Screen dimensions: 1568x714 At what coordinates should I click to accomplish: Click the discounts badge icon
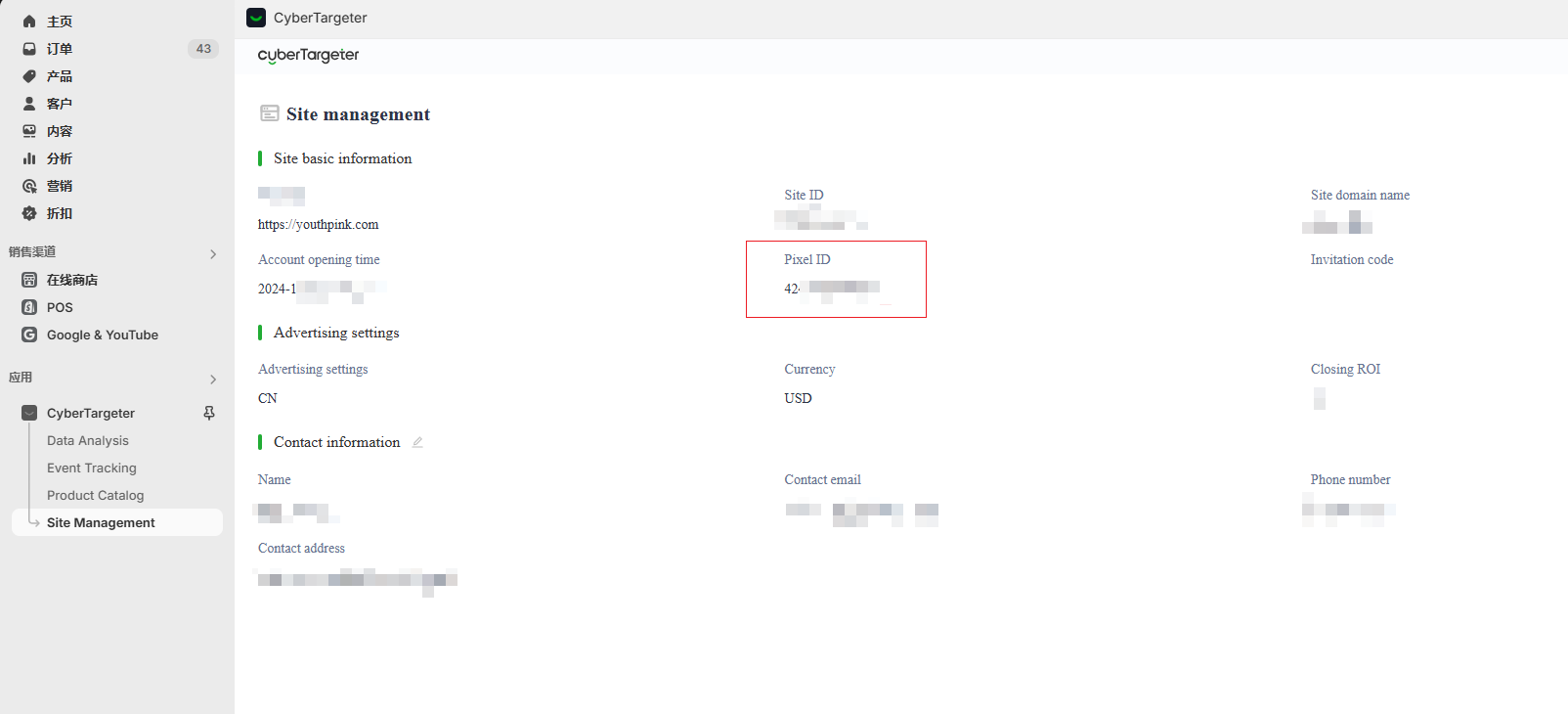click(x=29, y=213)
